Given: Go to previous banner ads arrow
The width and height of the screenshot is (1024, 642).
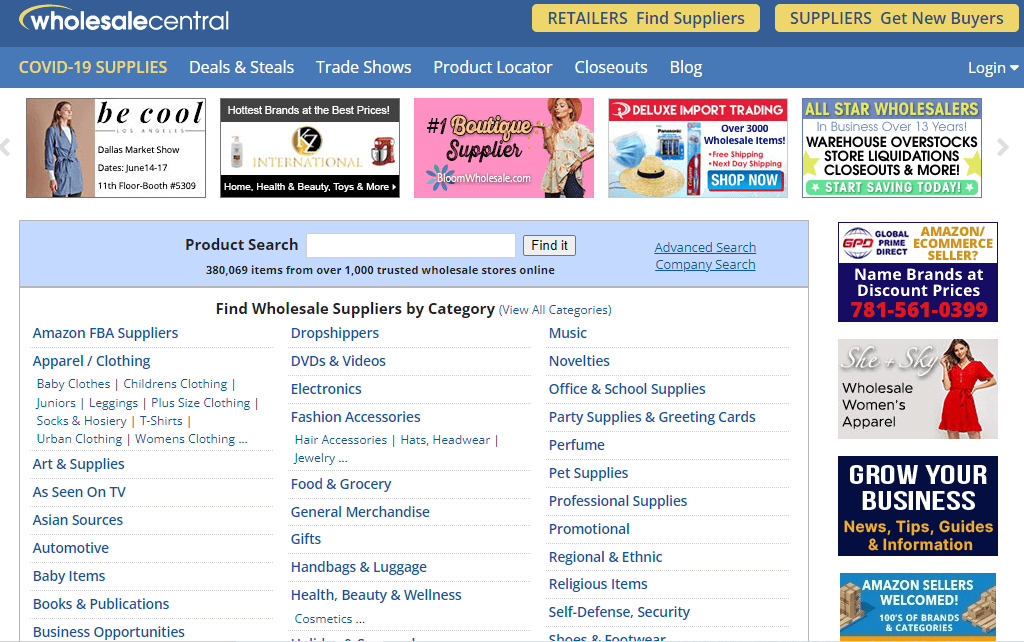Looking at the screenshot, I should click(5, 148).
